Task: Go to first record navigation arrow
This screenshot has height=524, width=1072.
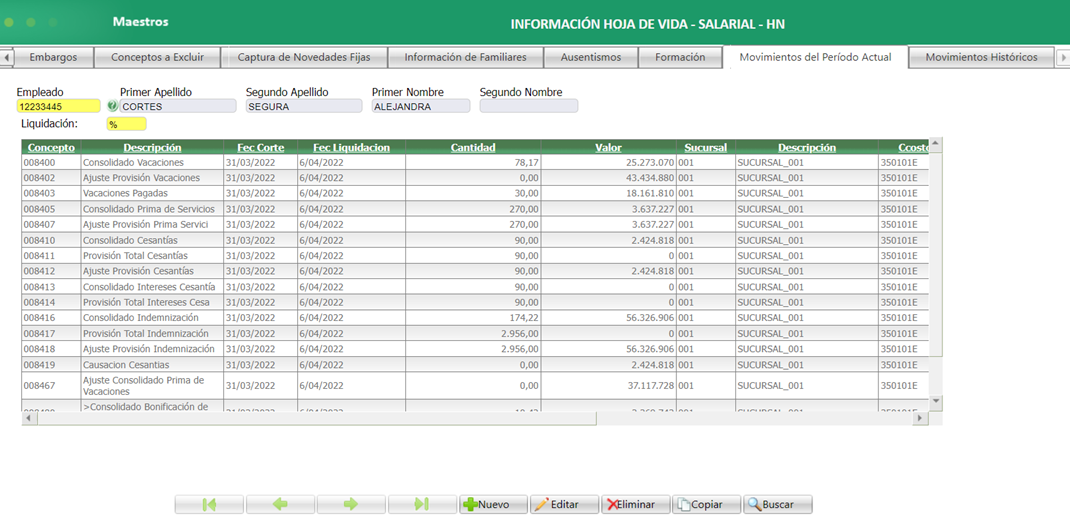Action: [209, 504]
